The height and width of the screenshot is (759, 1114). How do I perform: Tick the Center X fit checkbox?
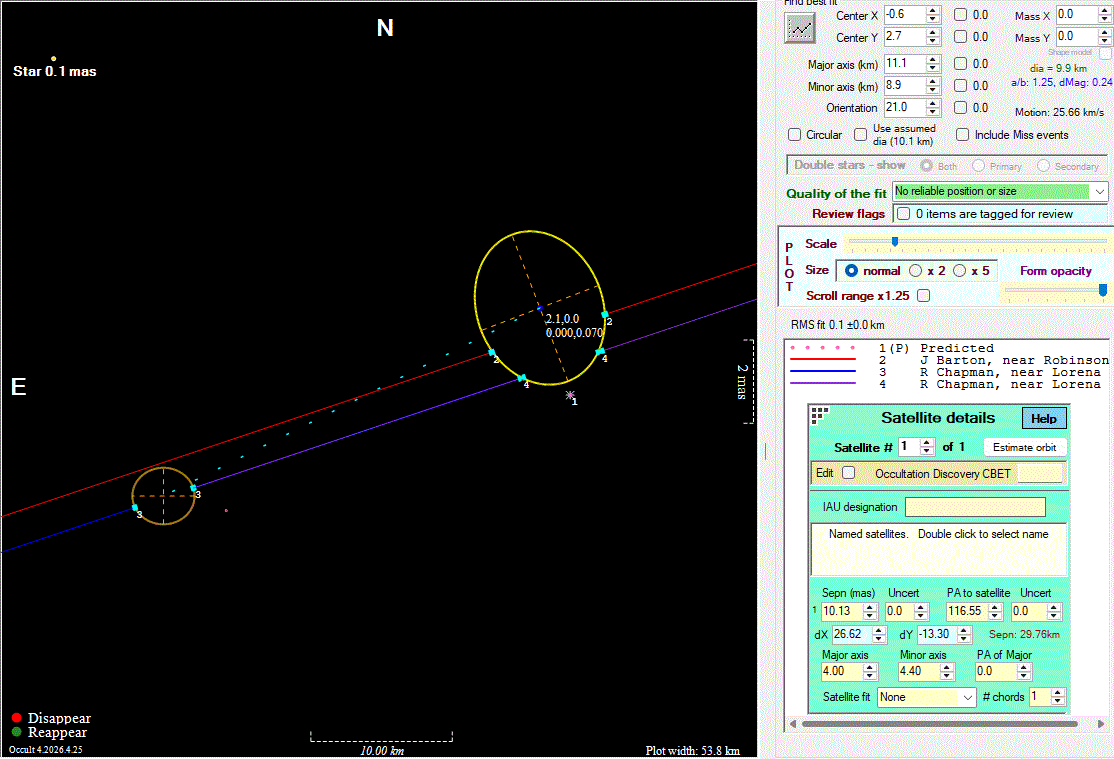(960, 14)
